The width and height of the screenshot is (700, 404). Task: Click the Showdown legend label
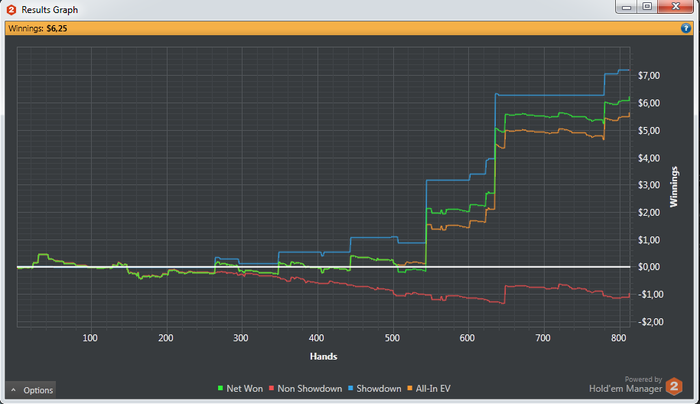tap(379, 388)
